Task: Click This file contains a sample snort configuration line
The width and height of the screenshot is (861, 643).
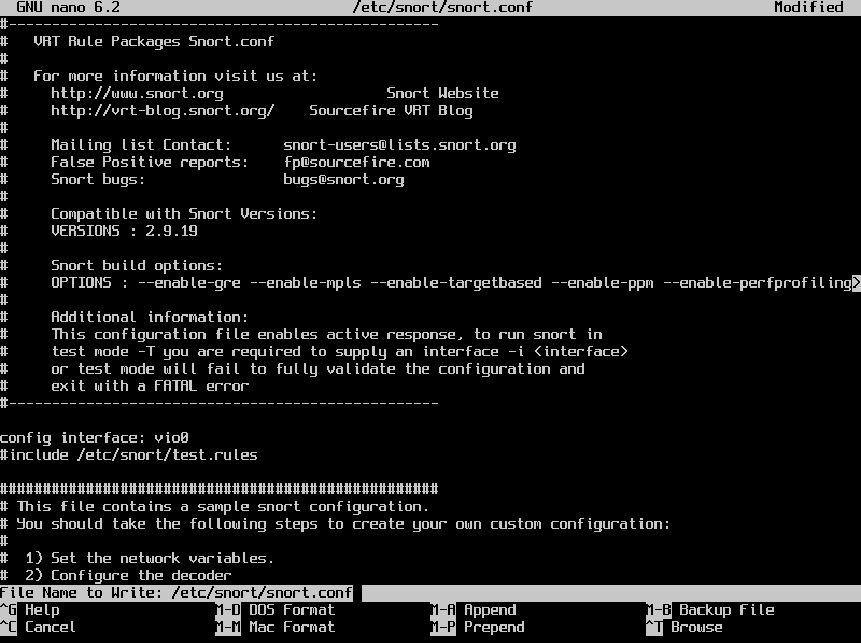Action: 214,507
